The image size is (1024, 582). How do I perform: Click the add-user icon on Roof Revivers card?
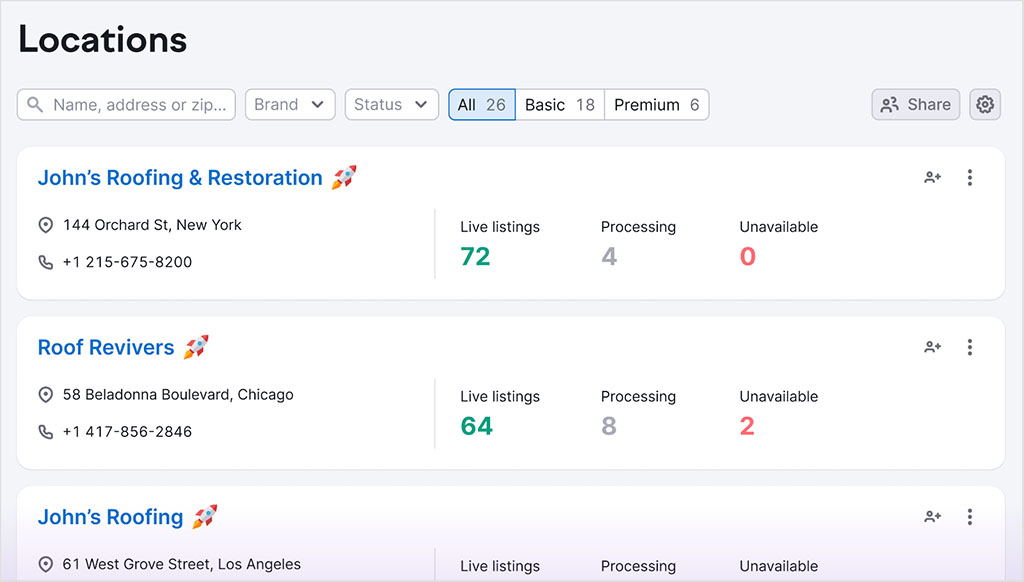[933, 347]
